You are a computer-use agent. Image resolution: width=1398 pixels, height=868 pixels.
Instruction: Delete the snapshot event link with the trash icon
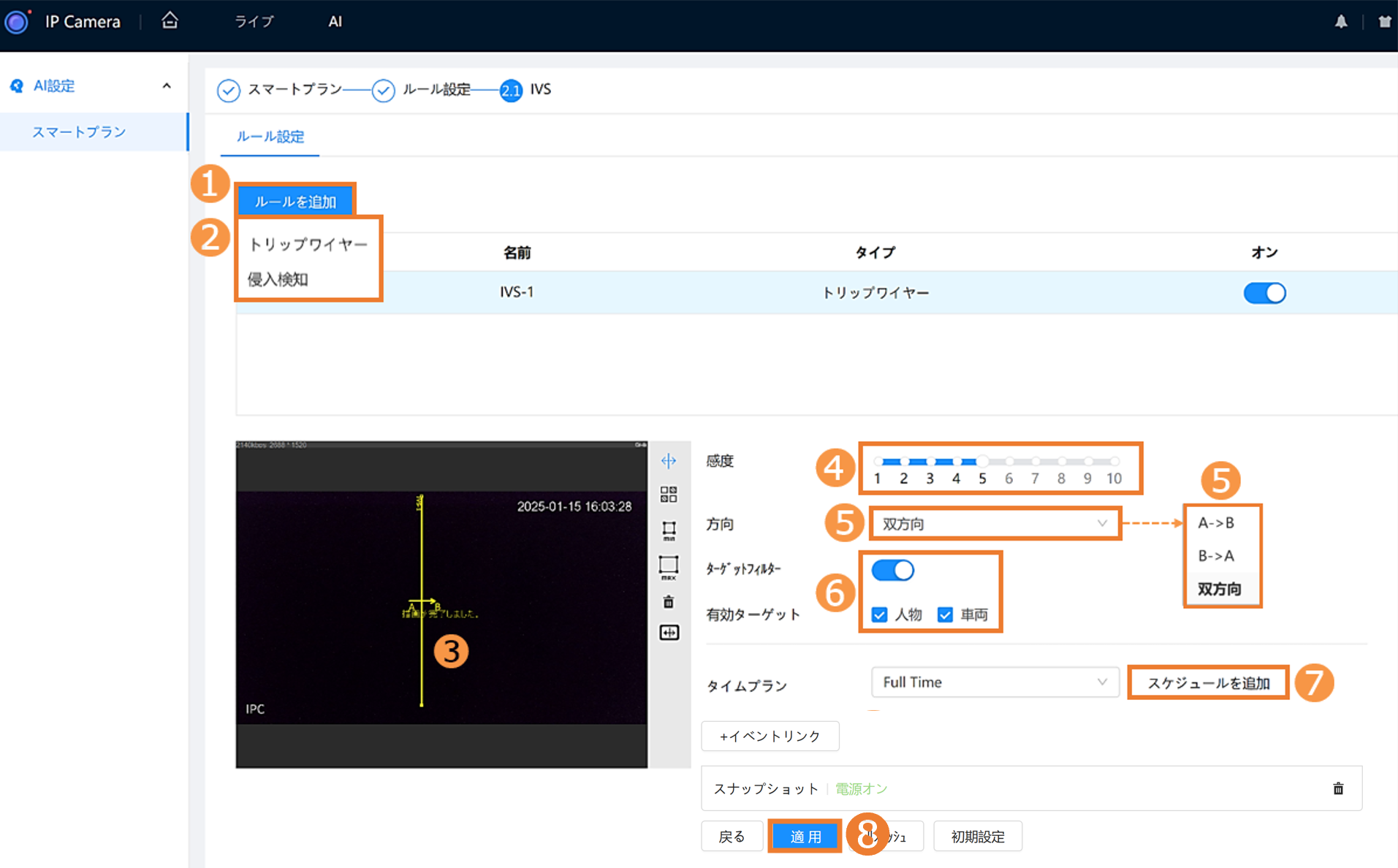pyautogui.click(x=1337, y=788)
